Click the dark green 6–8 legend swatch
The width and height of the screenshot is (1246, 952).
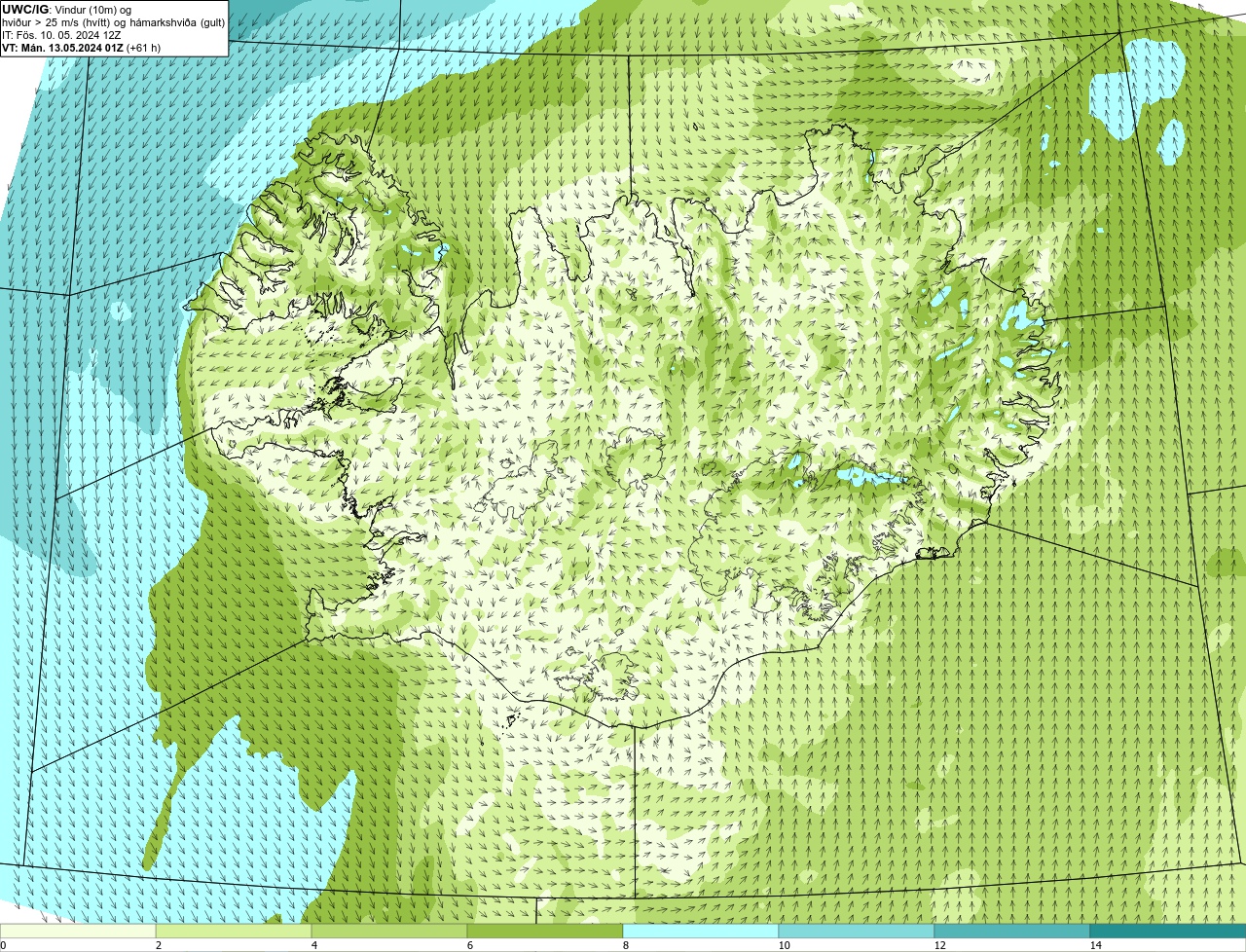545,931
